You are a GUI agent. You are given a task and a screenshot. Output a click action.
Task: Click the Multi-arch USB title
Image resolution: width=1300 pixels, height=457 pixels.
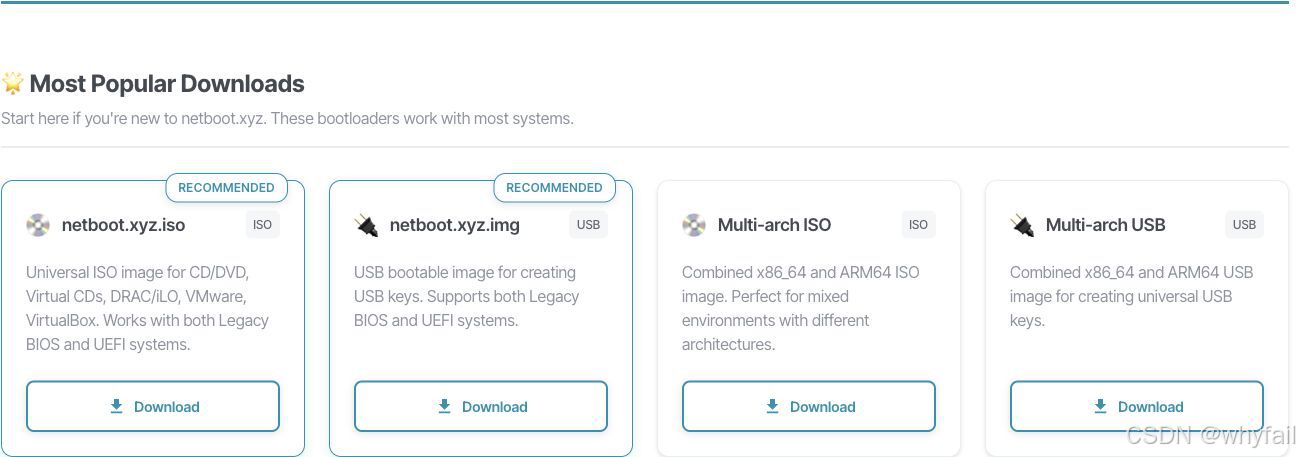(1105, 225)
